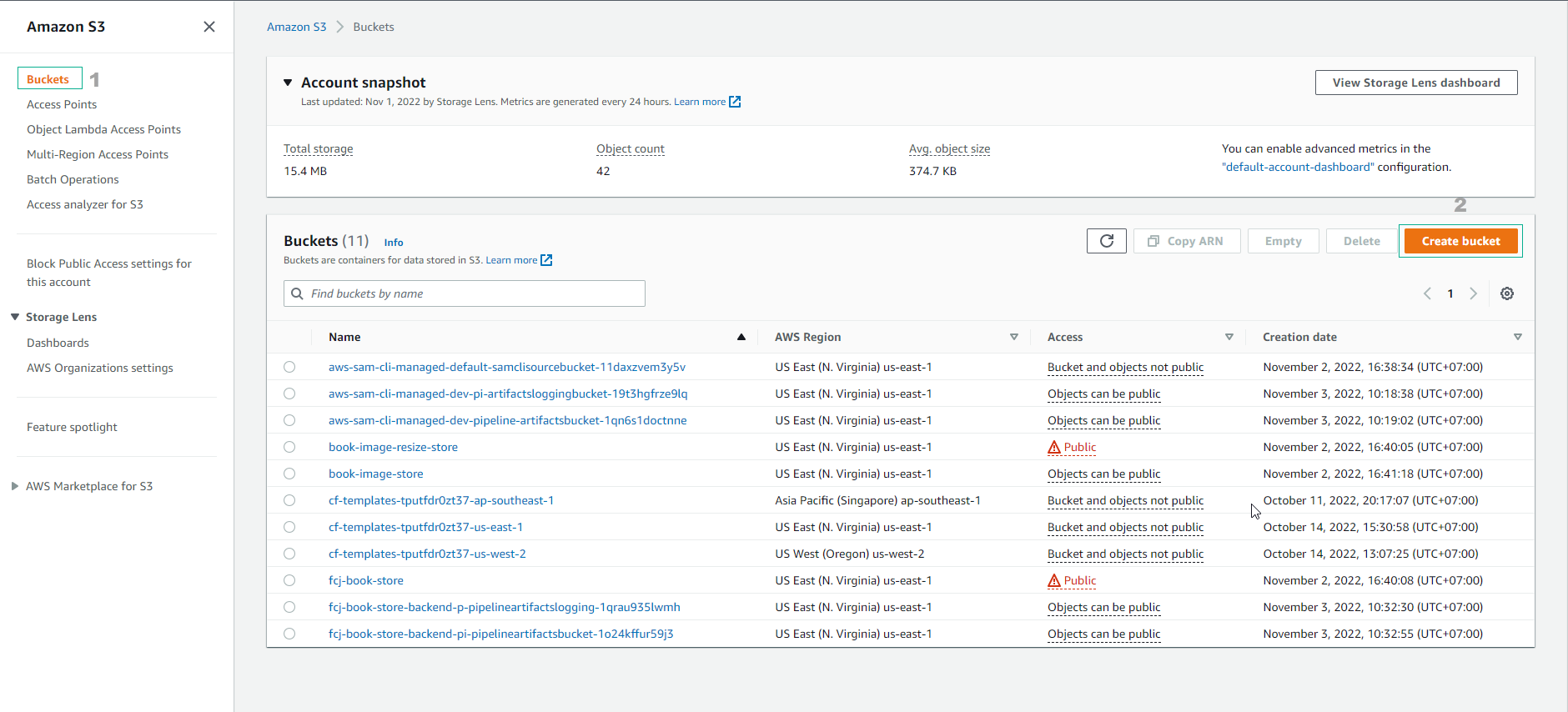The image size is (1568, 712).
Task: Open AWS Region column sort dropdown
Action: [x=1014, y=337]
